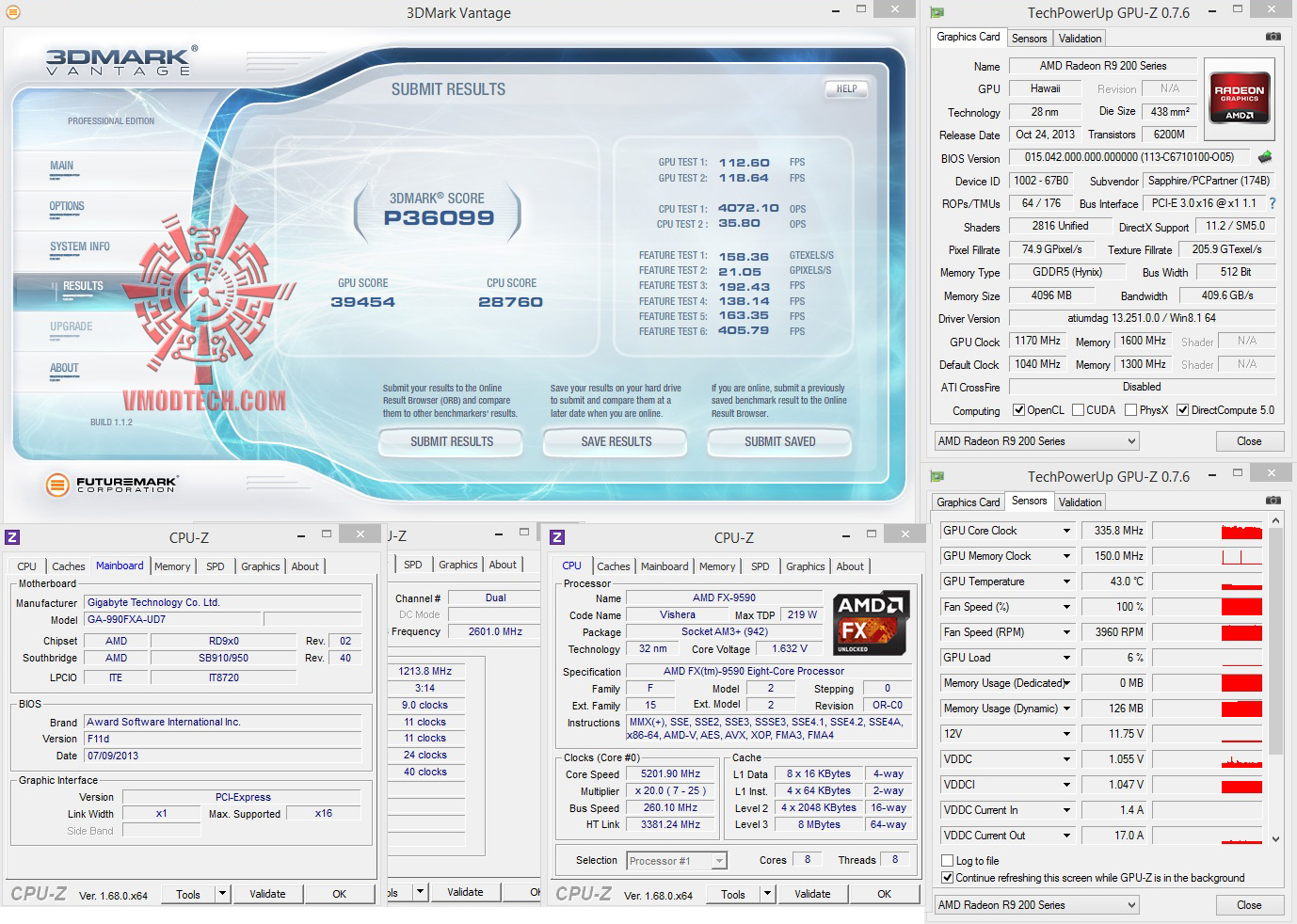Enable the Log to file checkbox
The width and height of the screenshot is (1297, 924).
[x=948, y=861]
